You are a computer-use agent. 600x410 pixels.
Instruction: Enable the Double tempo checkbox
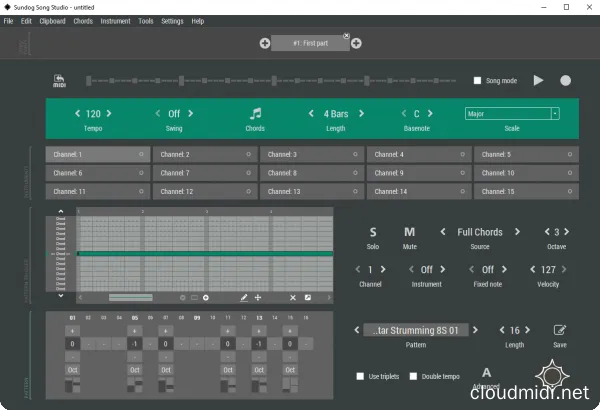[413, 376]
